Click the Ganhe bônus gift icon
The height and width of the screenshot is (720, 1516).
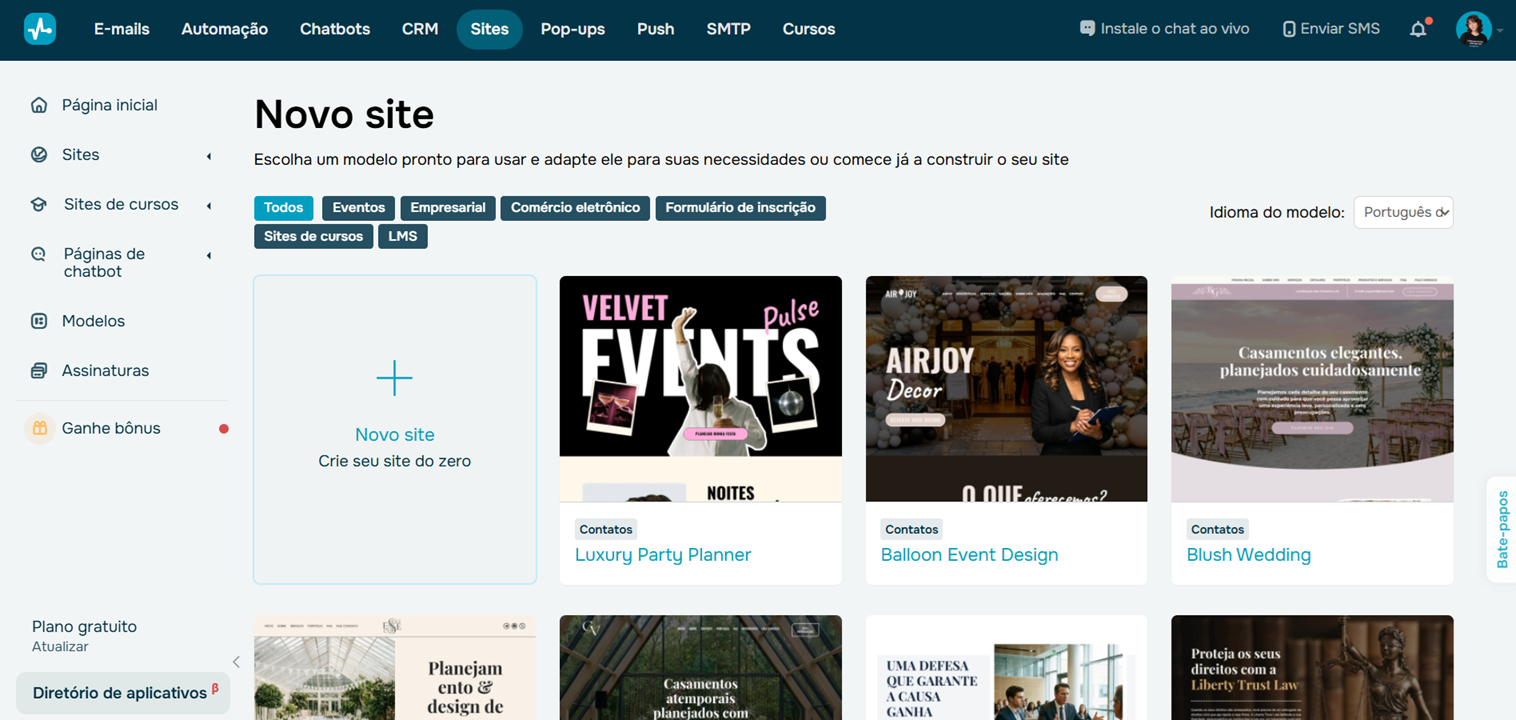click(x=39, y=428)
